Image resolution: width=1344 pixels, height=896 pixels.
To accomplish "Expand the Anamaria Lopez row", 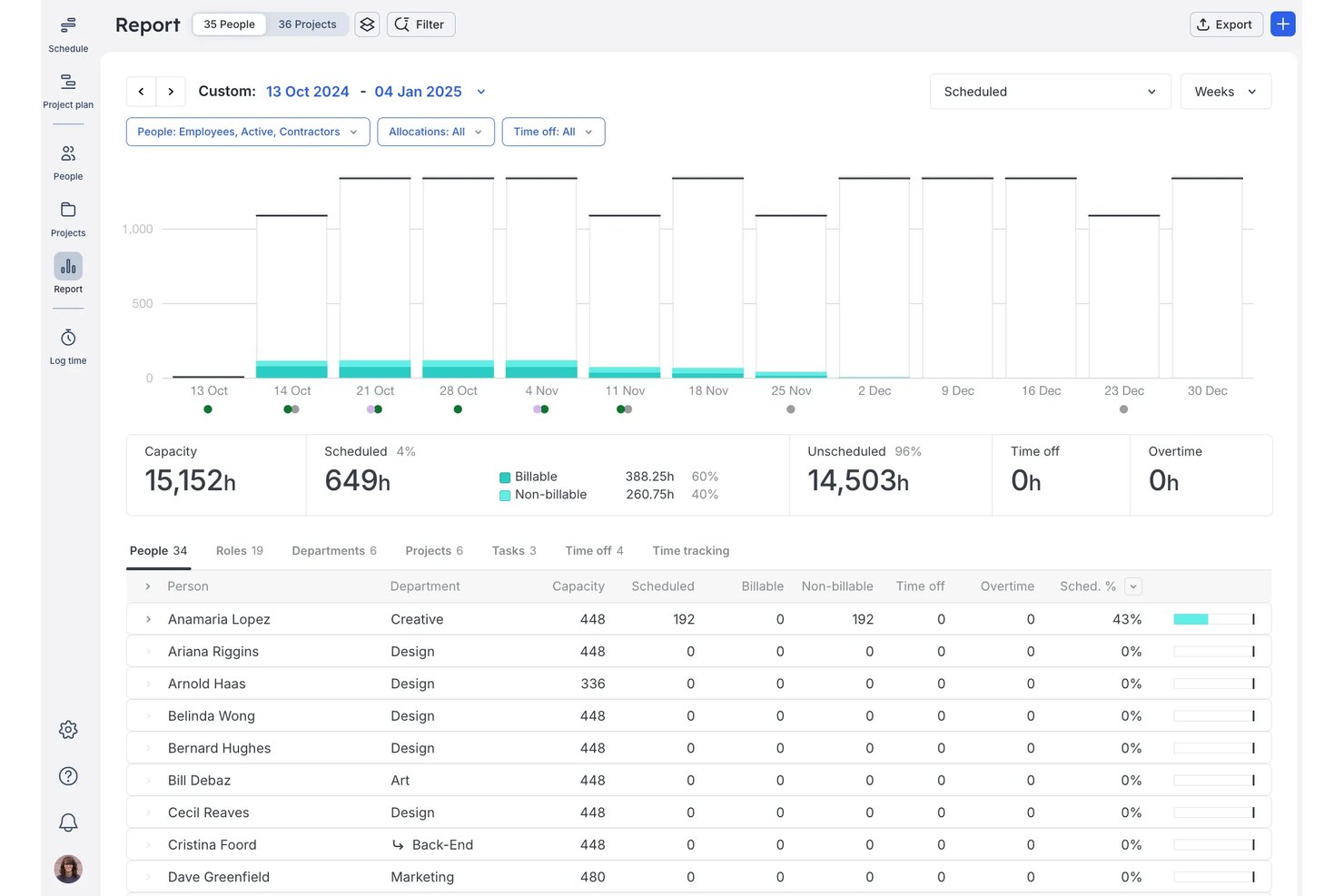I will [148, 619].
